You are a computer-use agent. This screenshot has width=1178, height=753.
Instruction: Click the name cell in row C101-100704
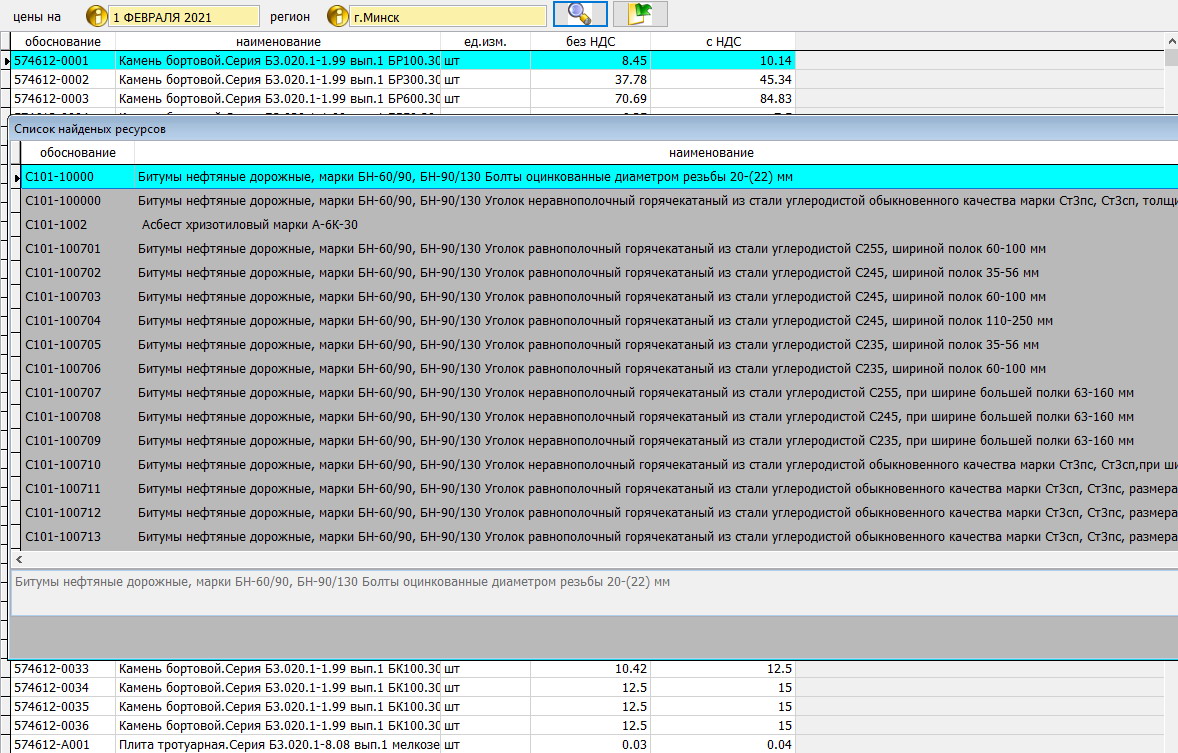(657, 321)
